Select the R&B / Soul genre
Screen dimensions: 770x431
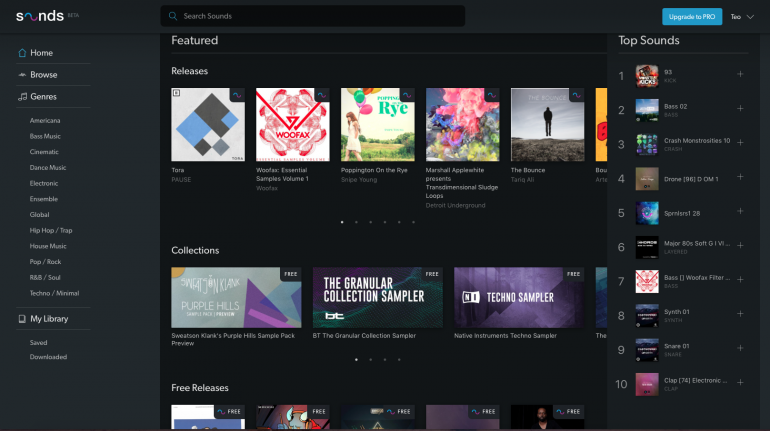click(x=45, y=277)
